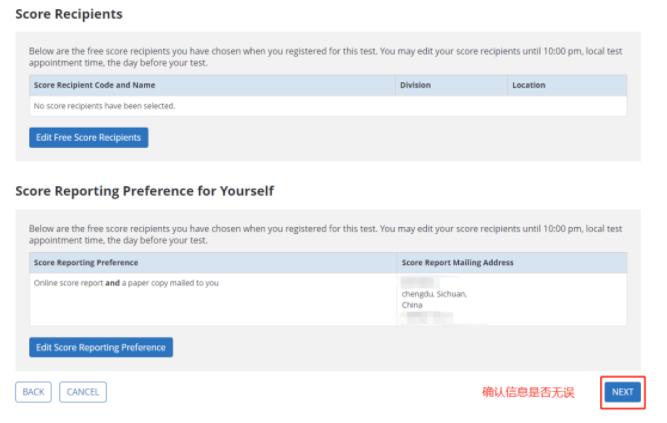Click the BACK button
The height and width of the screenshot is (423, 667).
point(33,392)
